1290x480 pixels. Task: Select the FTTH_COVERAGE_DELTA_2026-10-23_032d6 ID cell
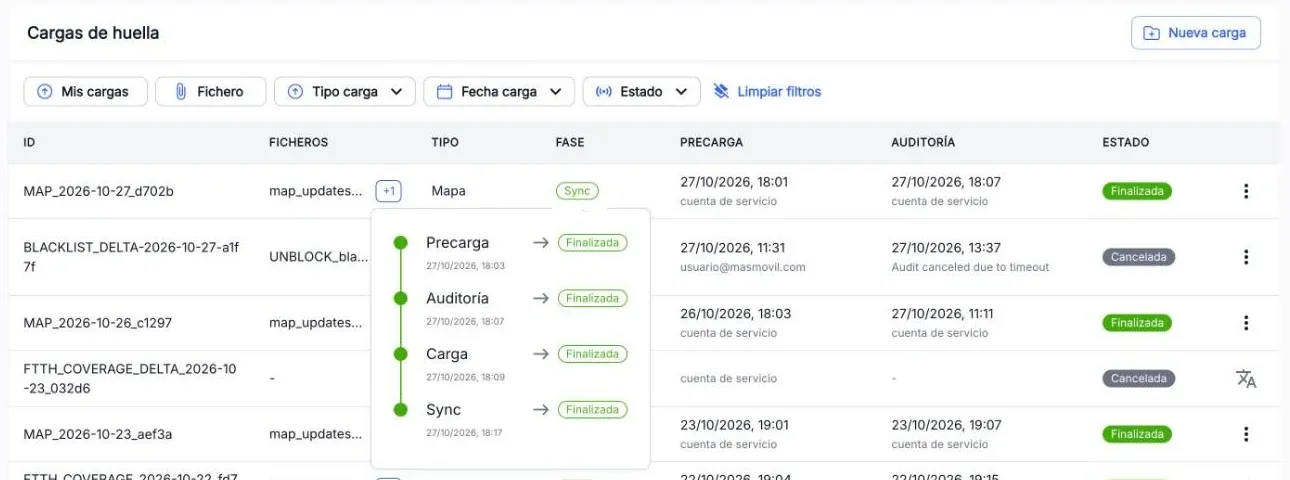[130, 379]
